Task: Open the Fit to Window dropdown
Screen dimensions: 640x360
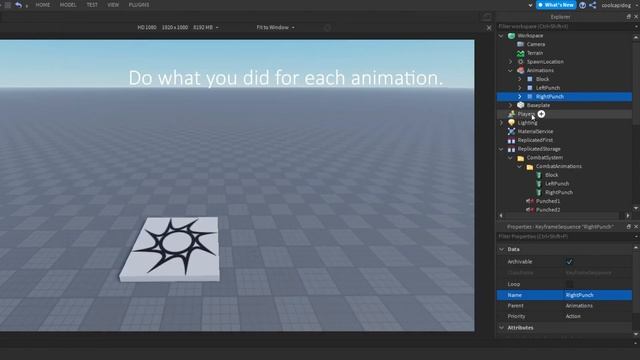Action: point(276,27)
